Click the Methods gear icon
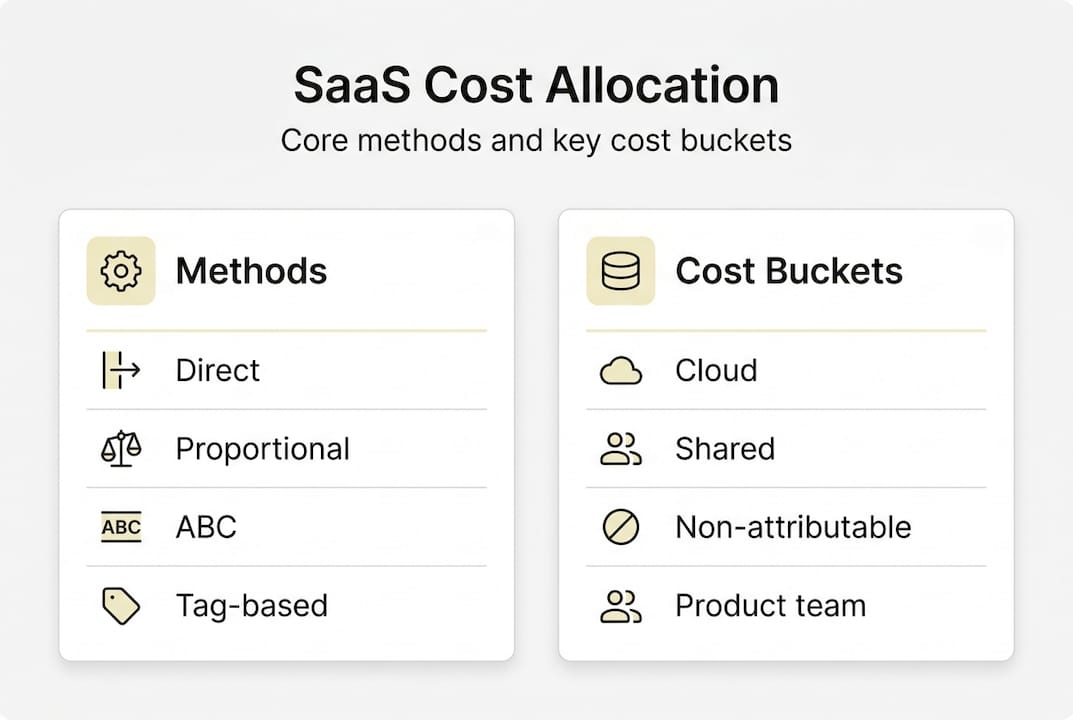Viewport: 1073px width, 720px height. click(x=121, y=271)
